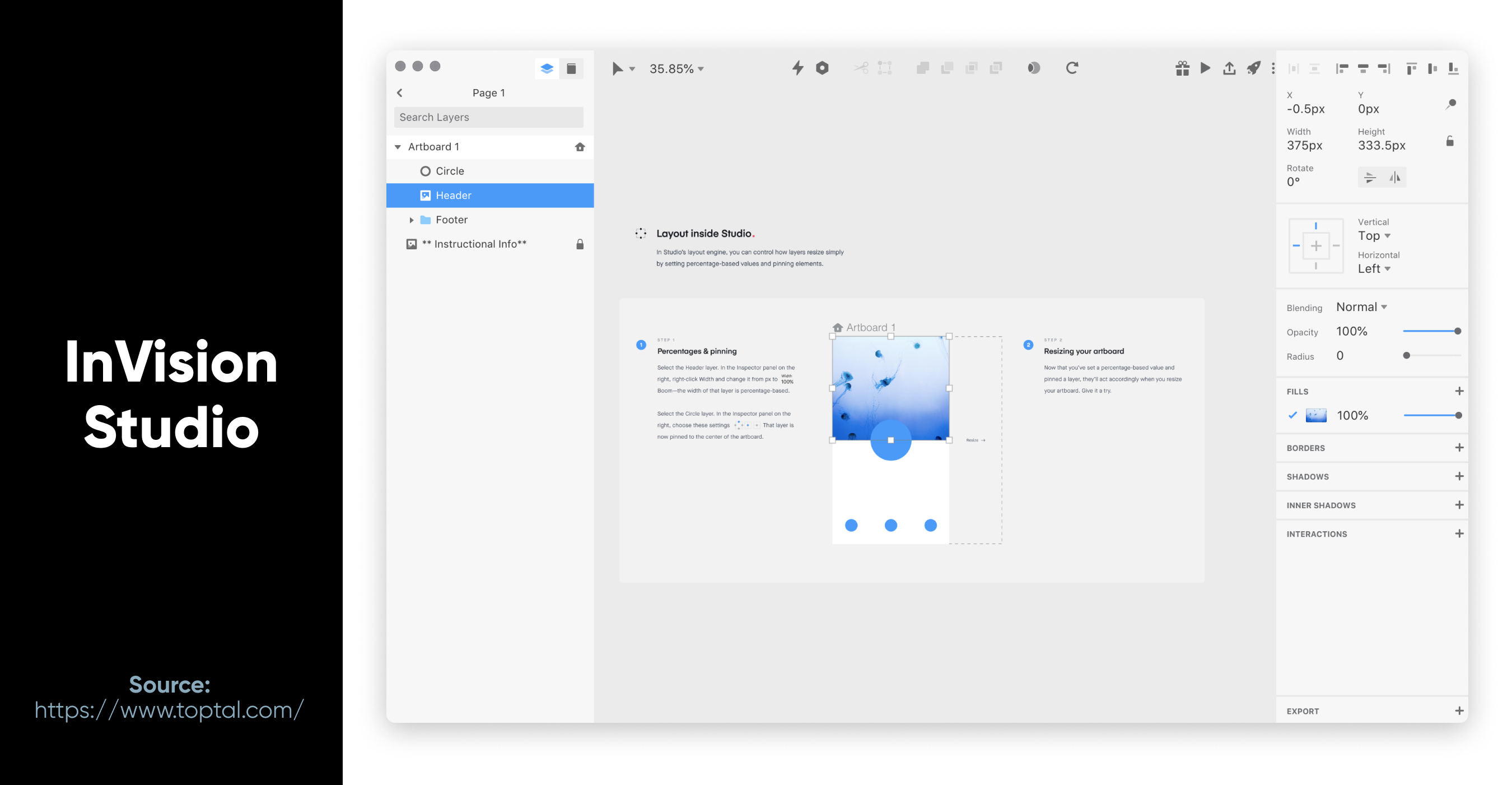Open the Blending Normal dropdown
This screenshot has width=1512, height=785.
(x=1361, y=306)
